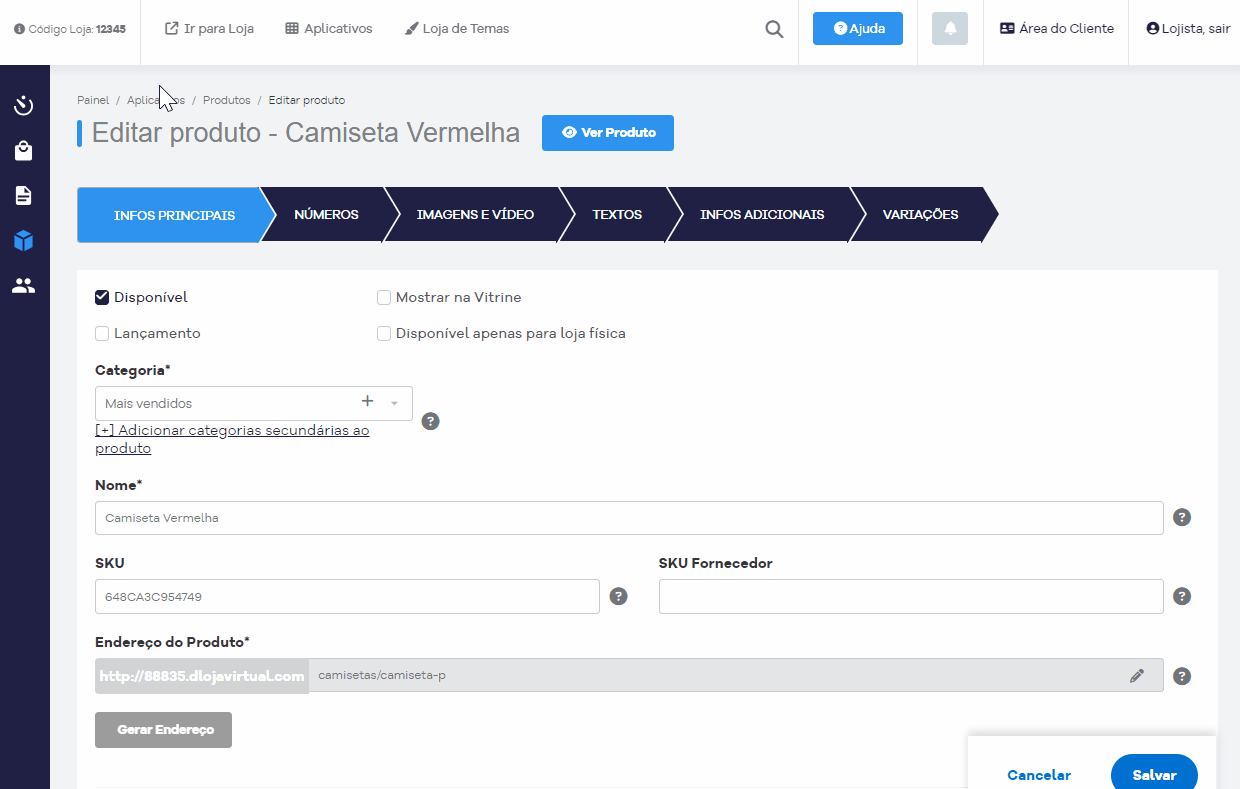Expand the Categoria dropdown arrow

[x=394, y=404]
